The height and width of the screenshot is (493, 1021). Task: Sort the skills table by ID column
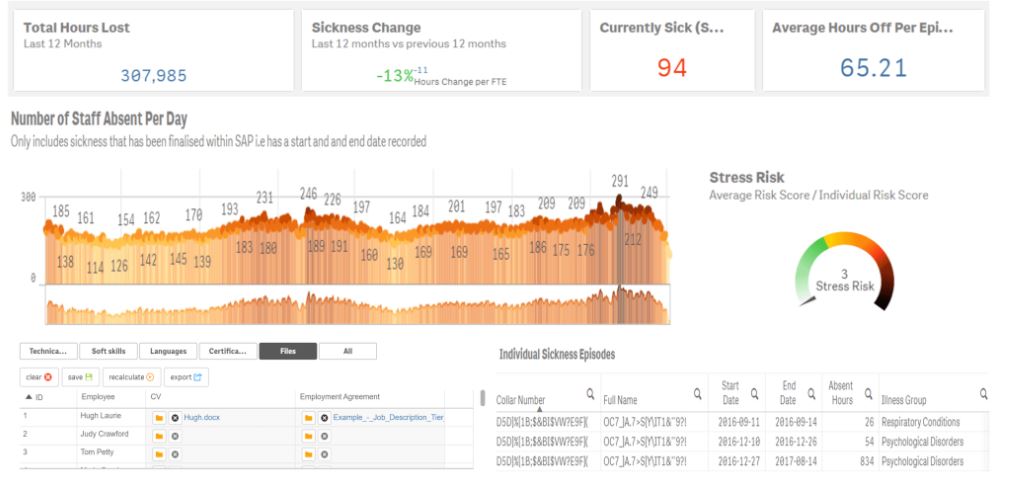click(x=34, y=397)
